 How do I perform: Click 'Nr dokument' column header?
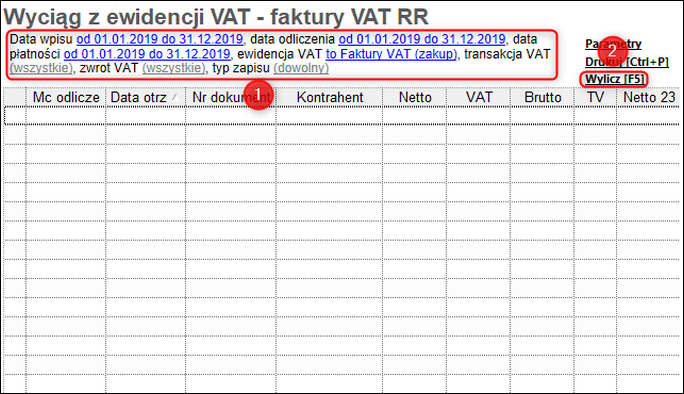pyautogui.click(x=231, y=97)
